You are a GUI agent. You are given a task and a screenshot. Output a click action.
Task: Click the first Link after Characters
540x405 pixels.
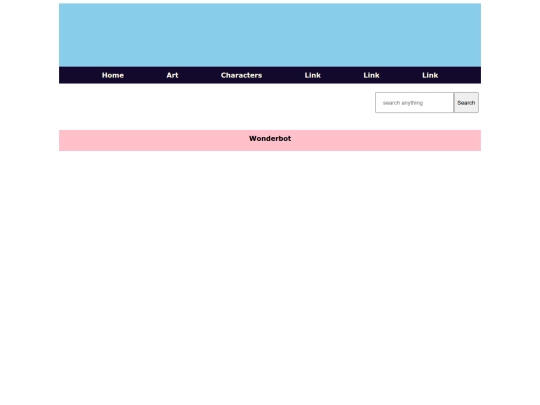click(312, 75)
